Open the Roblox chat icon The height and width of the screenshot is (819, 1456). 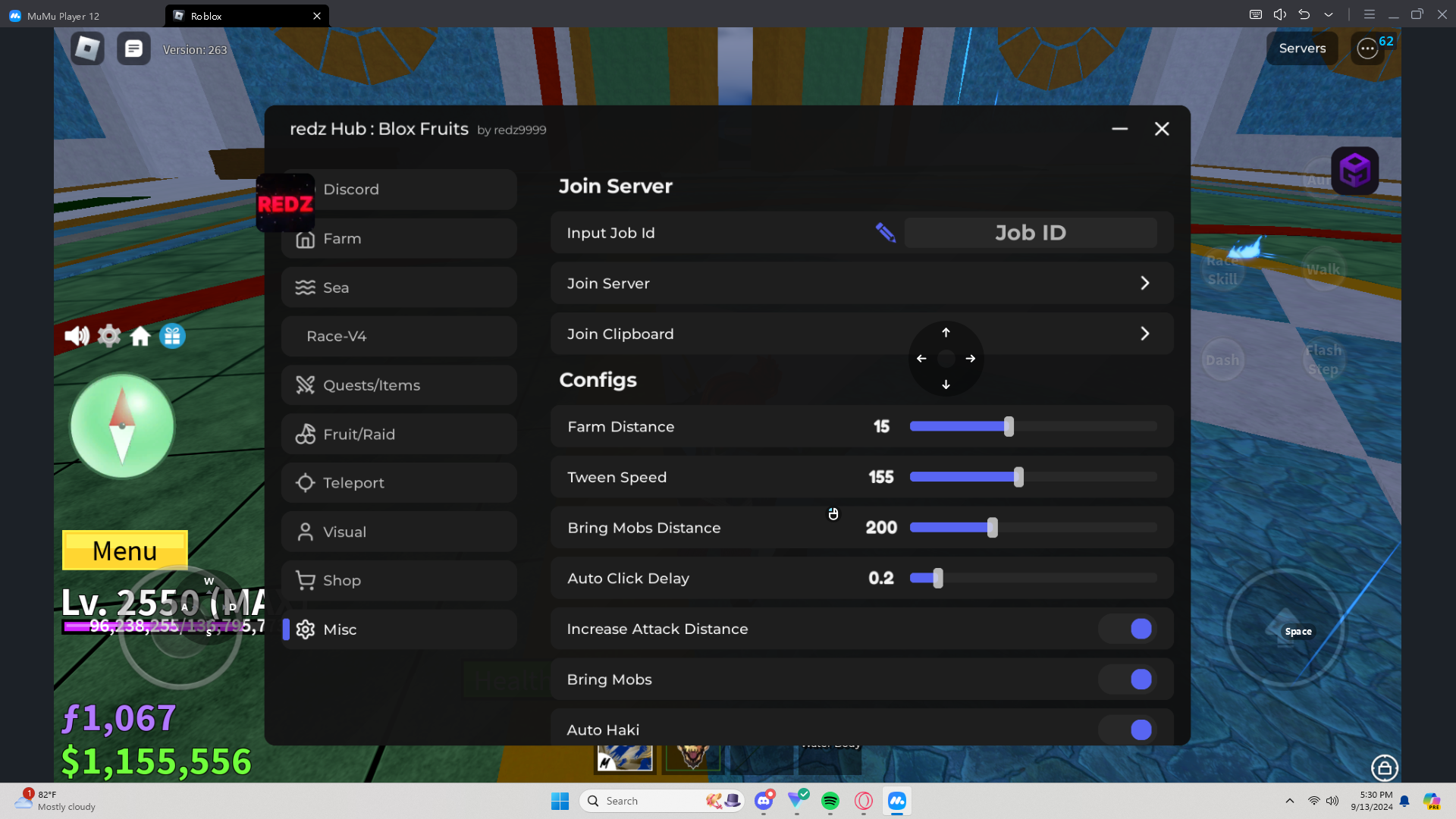tap(133, 49)
